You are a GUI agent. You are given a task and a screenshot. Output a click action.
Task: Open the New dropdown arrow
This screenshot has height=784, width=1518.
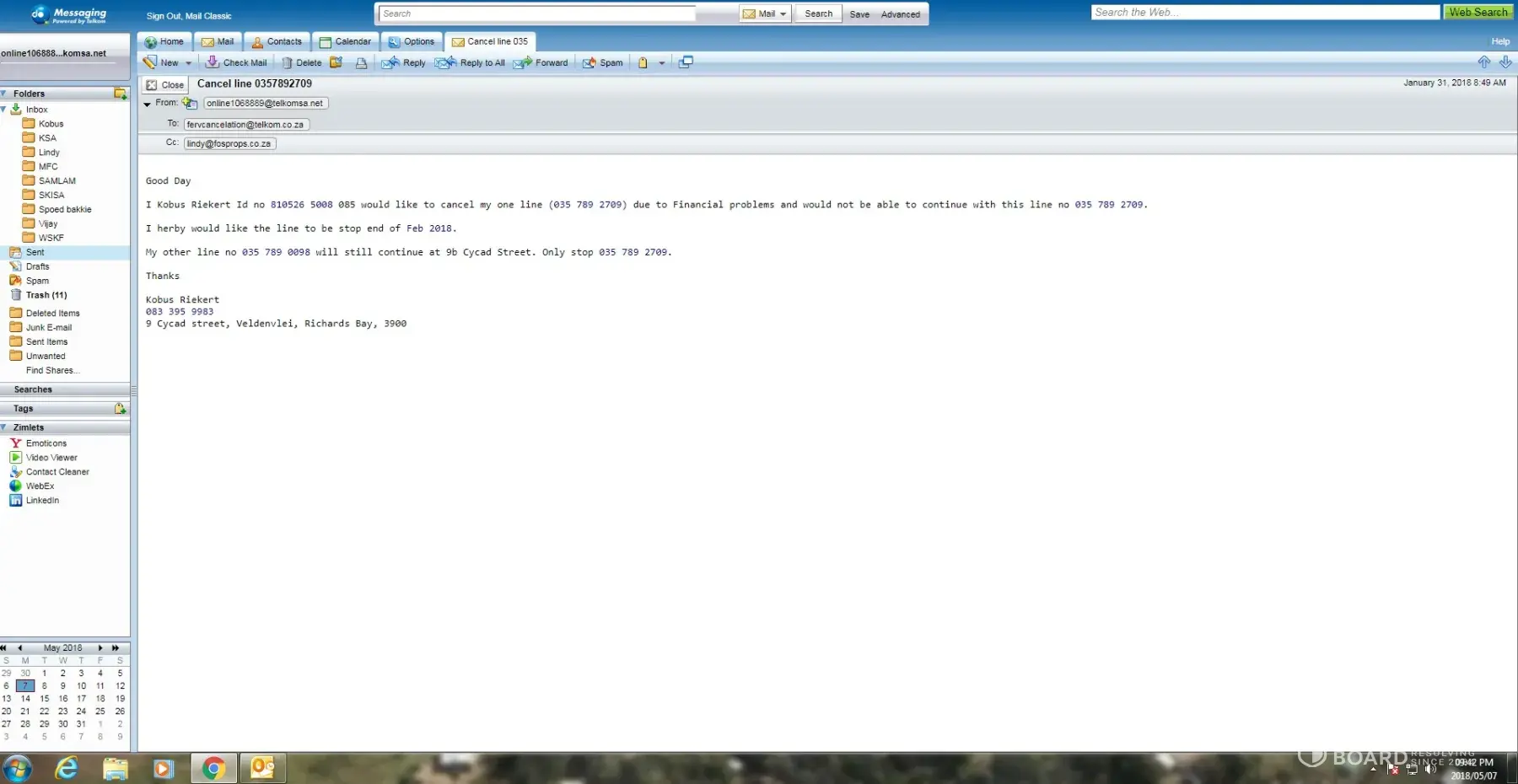point(188,63)
